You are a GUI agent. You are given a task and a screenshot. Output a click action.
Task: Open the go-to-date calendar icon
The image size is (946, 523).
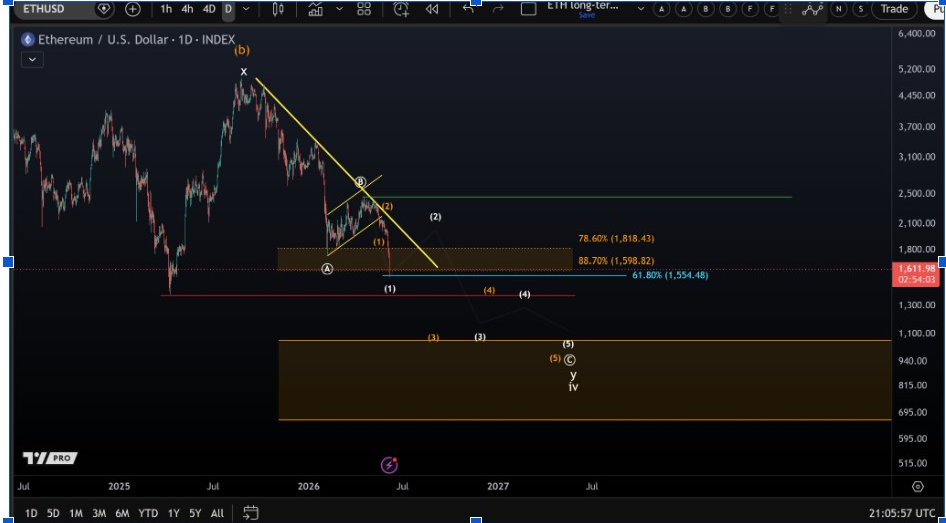[250, 513]
